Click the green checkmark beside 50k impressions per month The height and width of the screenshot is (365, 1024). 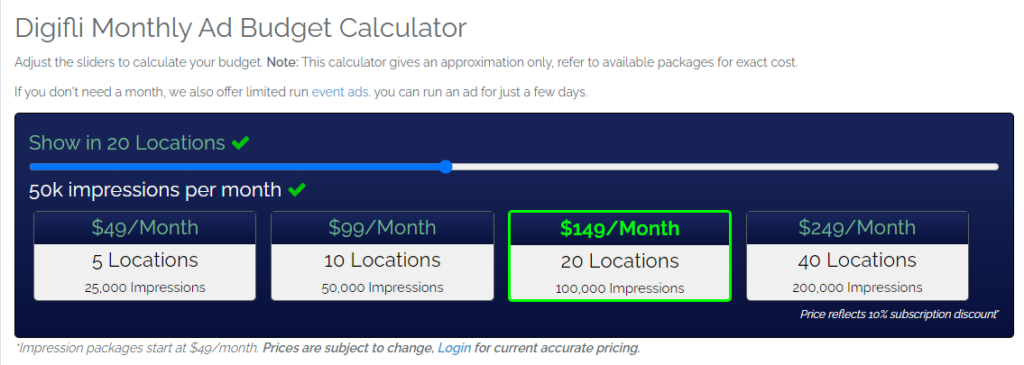[x=296, y=190]
